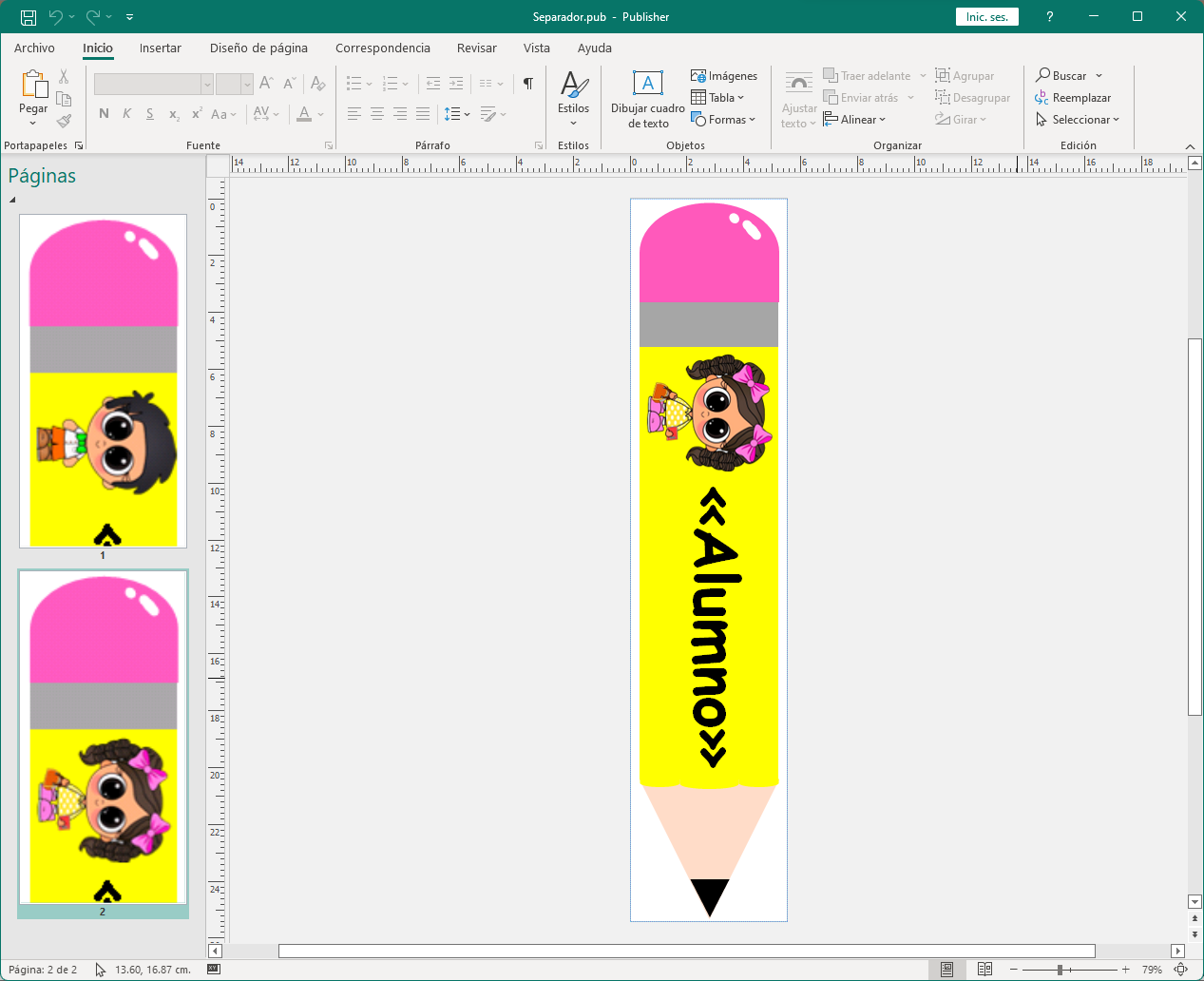Click the zoom slider handle
This screenshot has width=1204, height=981.
pos(1060,970)
